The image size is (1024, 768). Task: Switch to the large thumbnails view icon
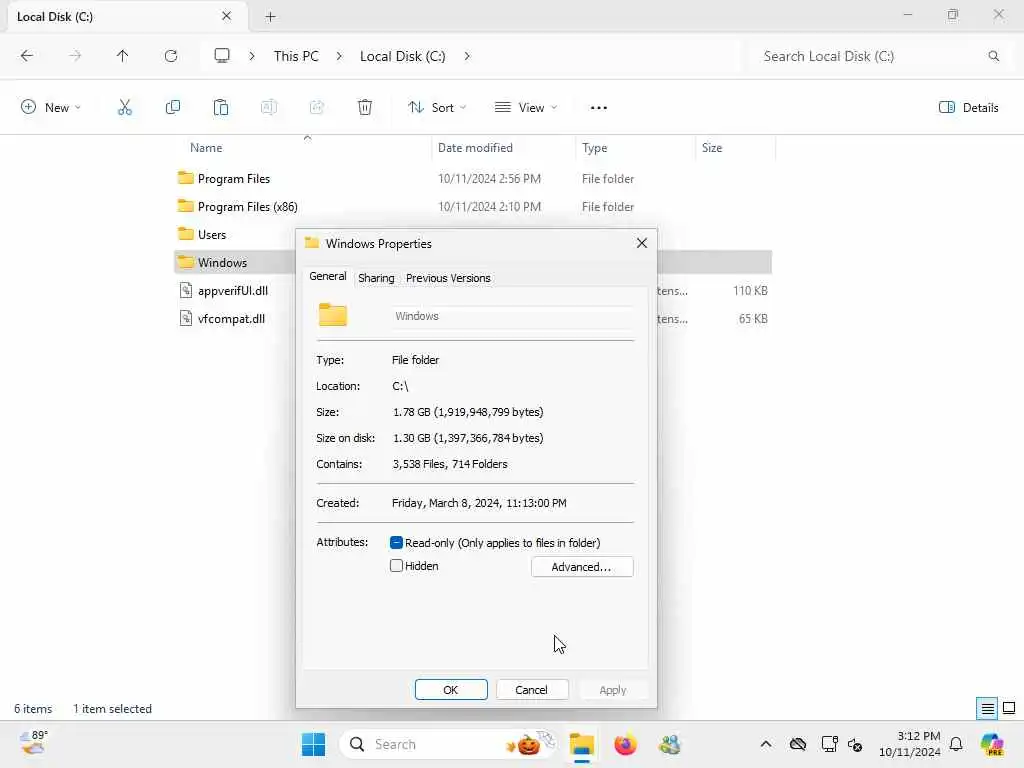[1009, 708]
